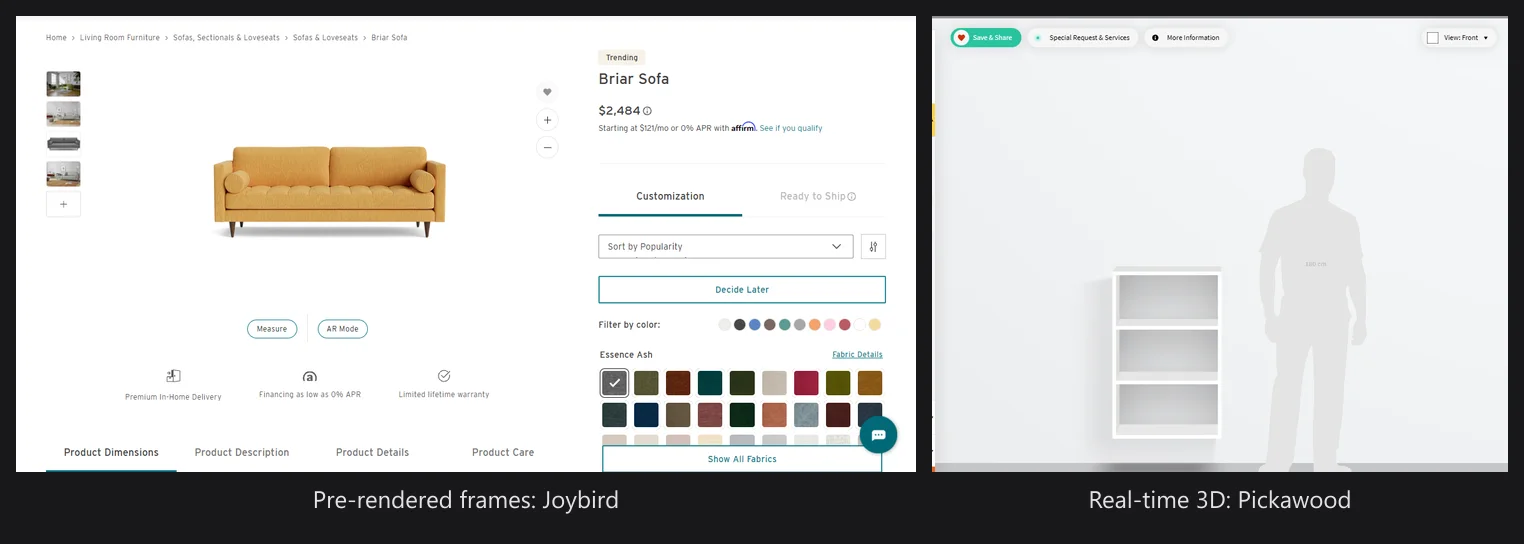
Task: Open Sofas, Sectionals & Loveseats breadcrumb link
Action: pos(226,38)
